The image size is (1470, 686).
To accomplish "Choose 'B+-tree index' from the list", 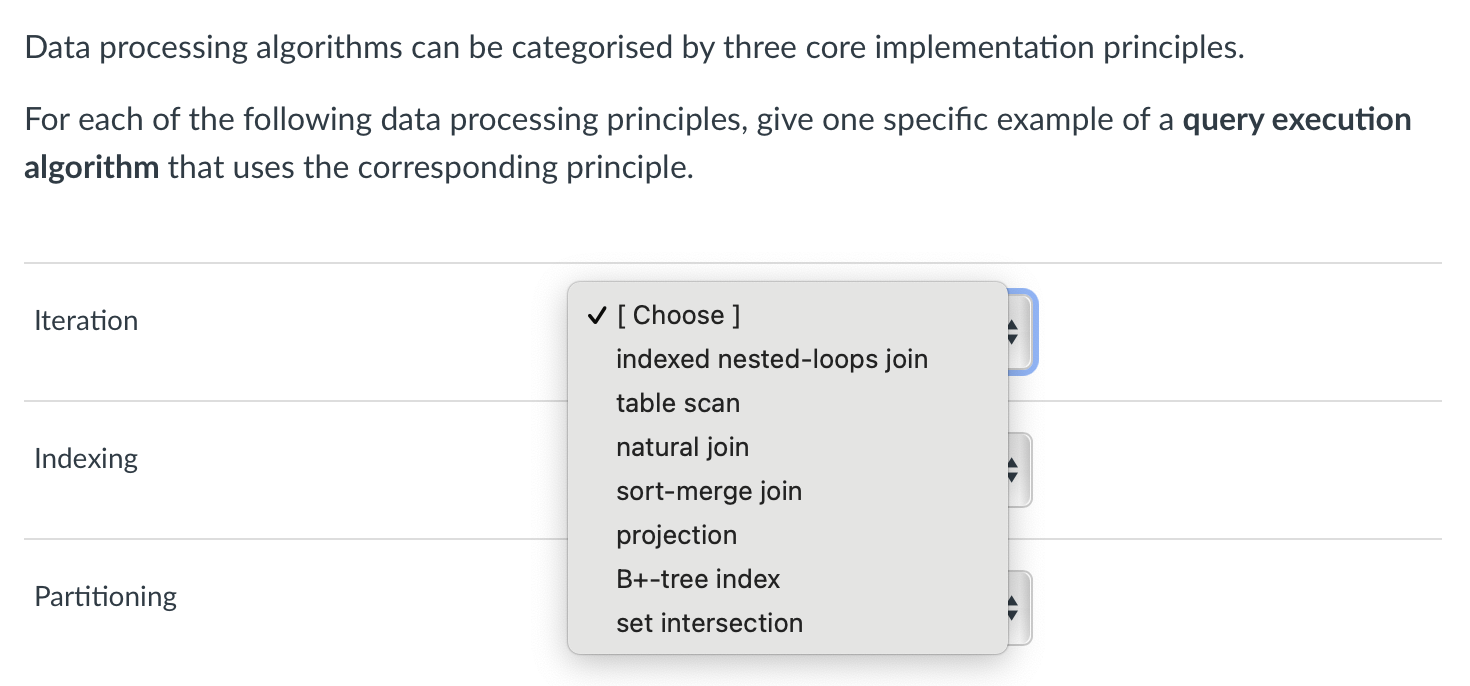I will pyautogui.click(x=698, y=579).
